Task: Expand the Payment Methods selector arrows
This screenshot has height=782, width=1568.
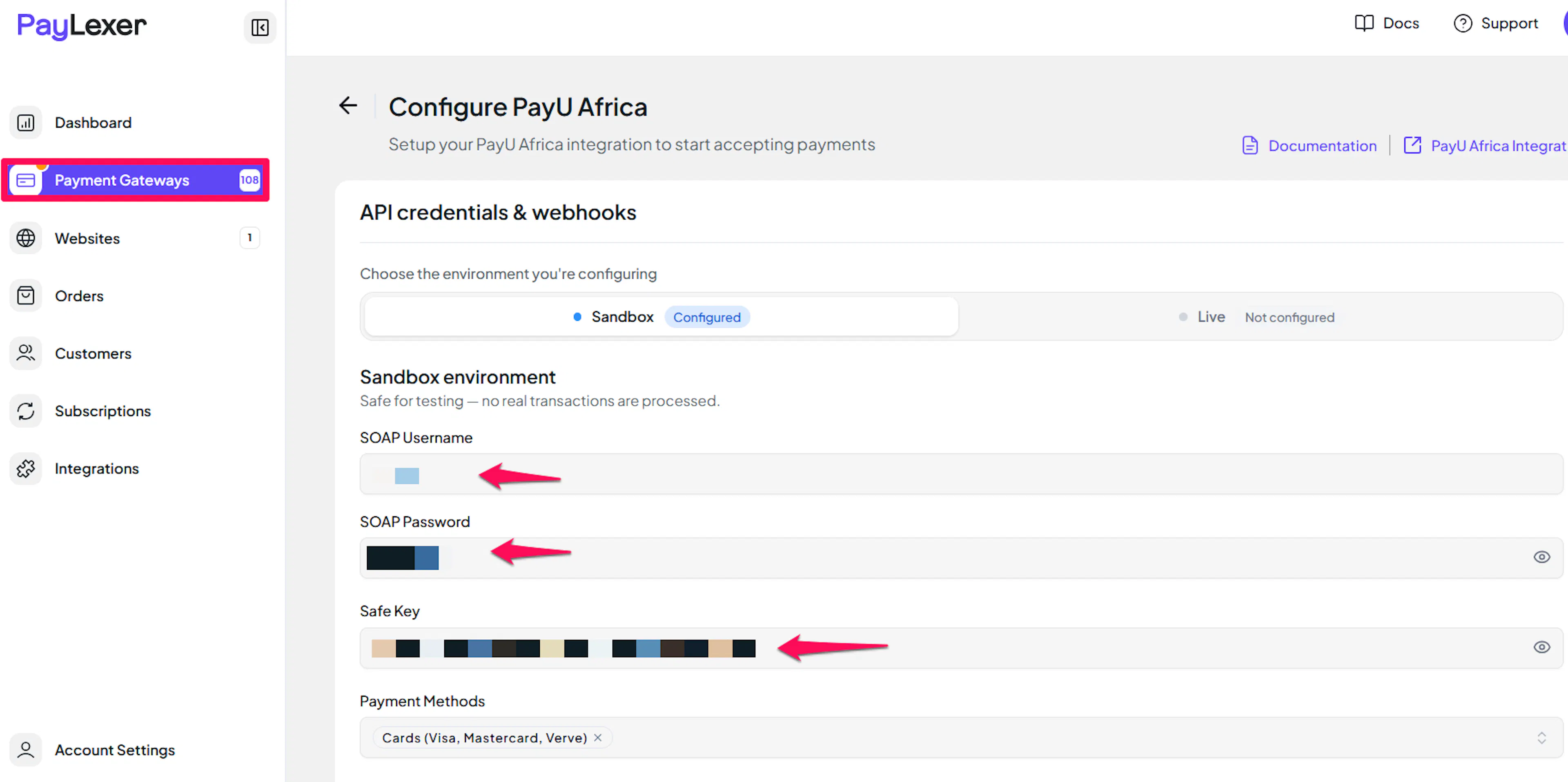Action: click(x=1541, y=738)
